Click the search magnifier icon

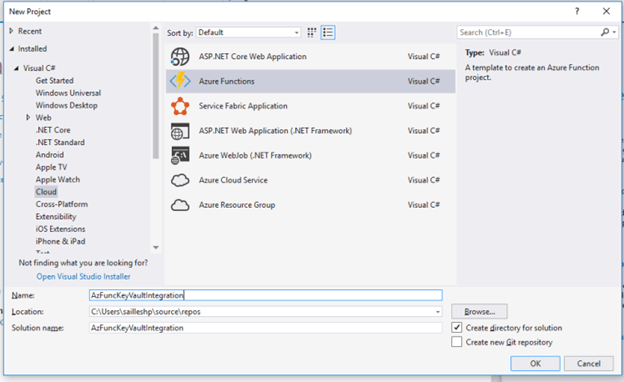click(x=605, y=32)
